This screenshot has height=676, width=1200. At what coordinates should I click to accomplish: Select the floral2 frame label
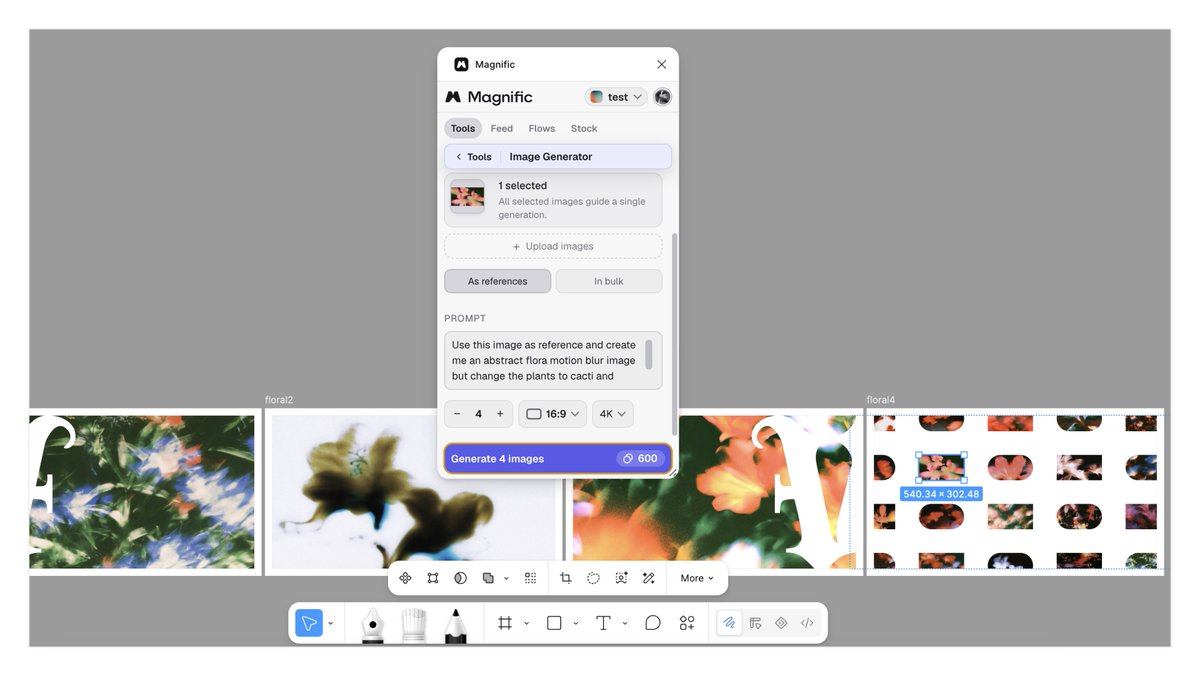click(x=279, y=400)
